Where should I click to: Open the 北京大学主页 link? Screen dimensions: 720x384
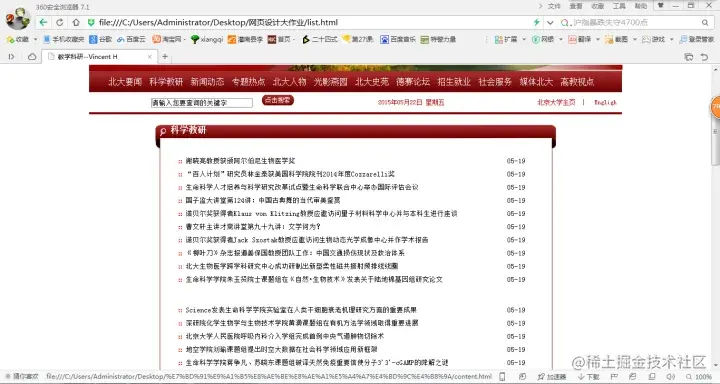[556, 102]
